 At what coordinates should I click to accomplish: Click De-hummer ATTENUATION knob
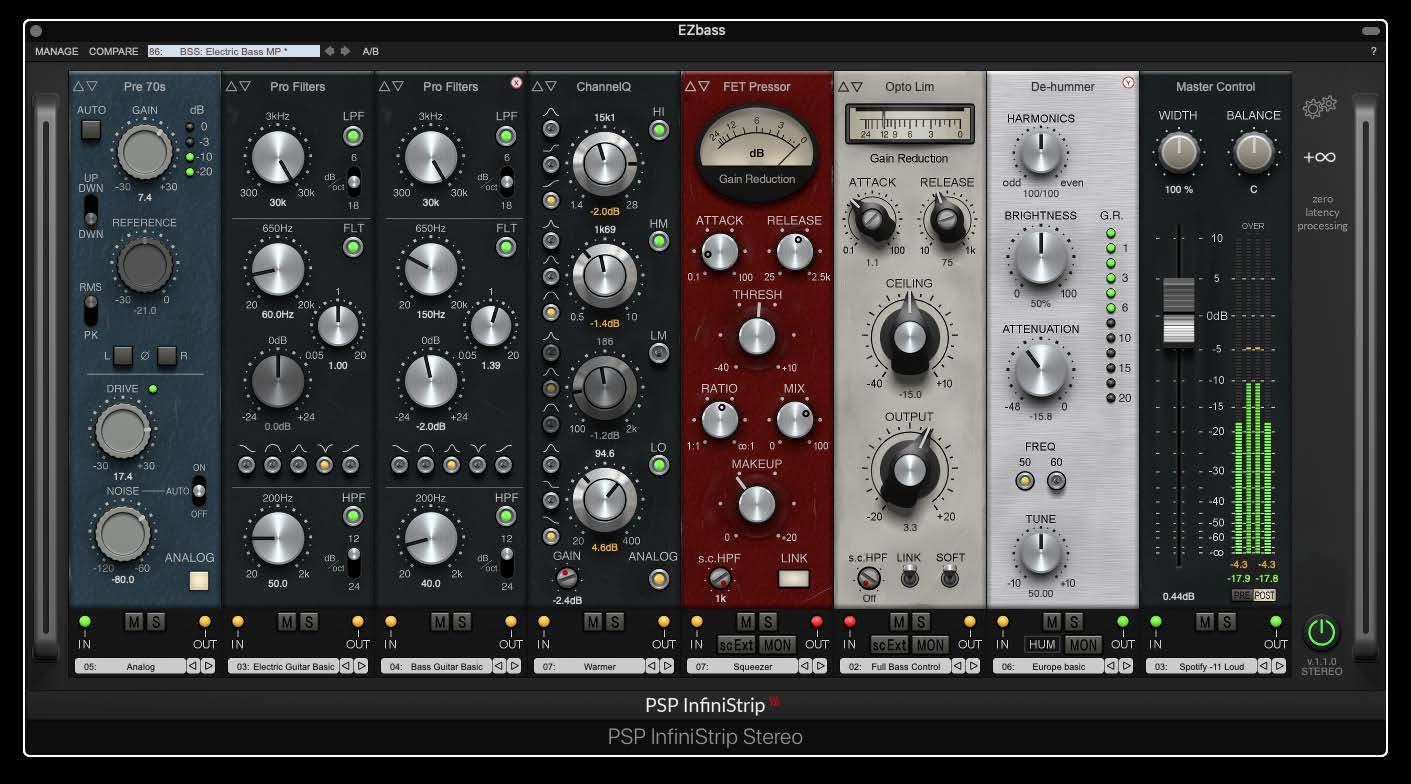point(1040,370)
